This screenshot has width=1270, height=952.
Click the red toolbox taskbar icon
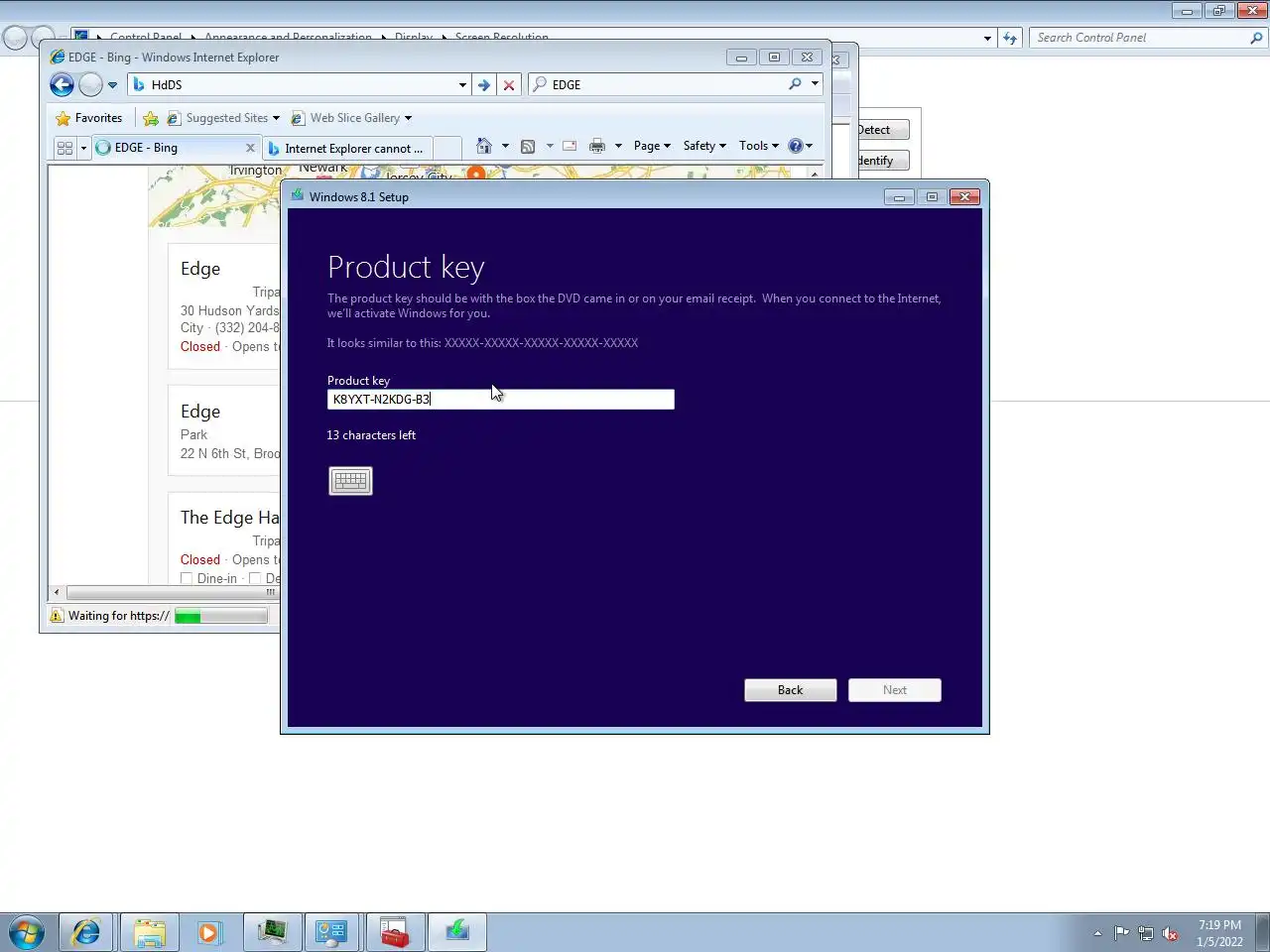[x=395, y=932]
